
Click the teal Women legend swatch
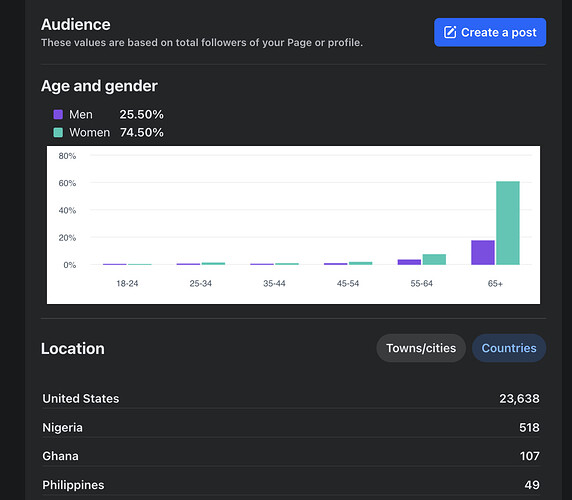click(58, 132)
